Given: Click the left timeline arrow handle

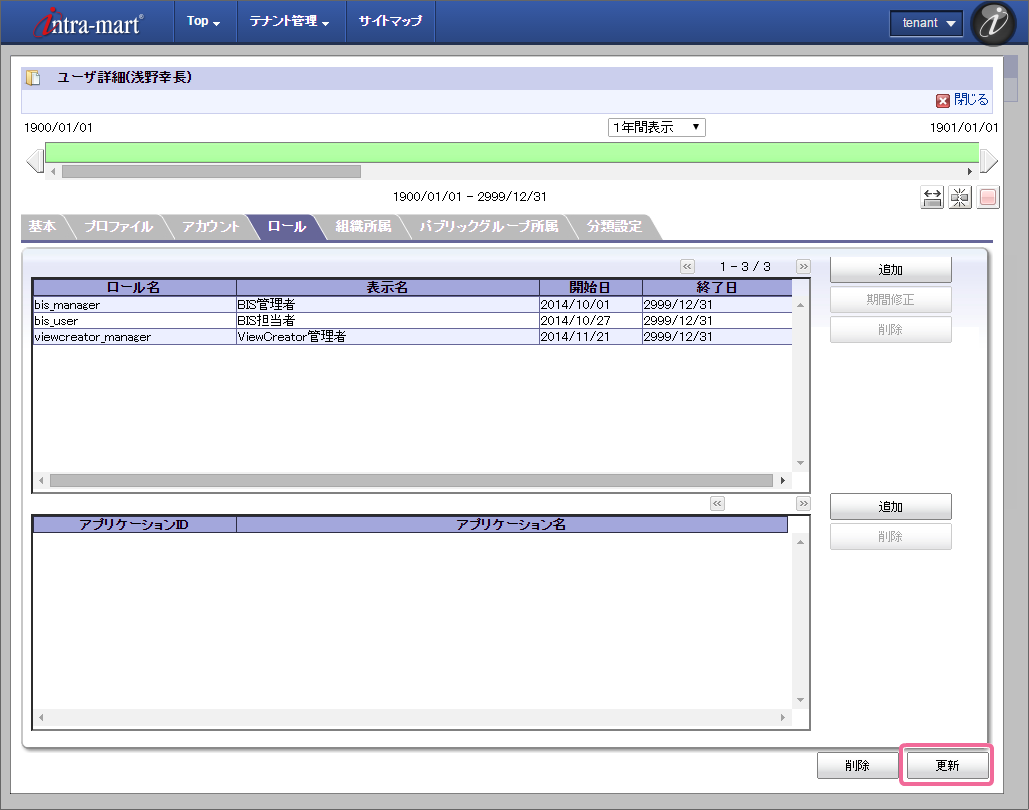Looking at the screenshot, I should point(34,160).
